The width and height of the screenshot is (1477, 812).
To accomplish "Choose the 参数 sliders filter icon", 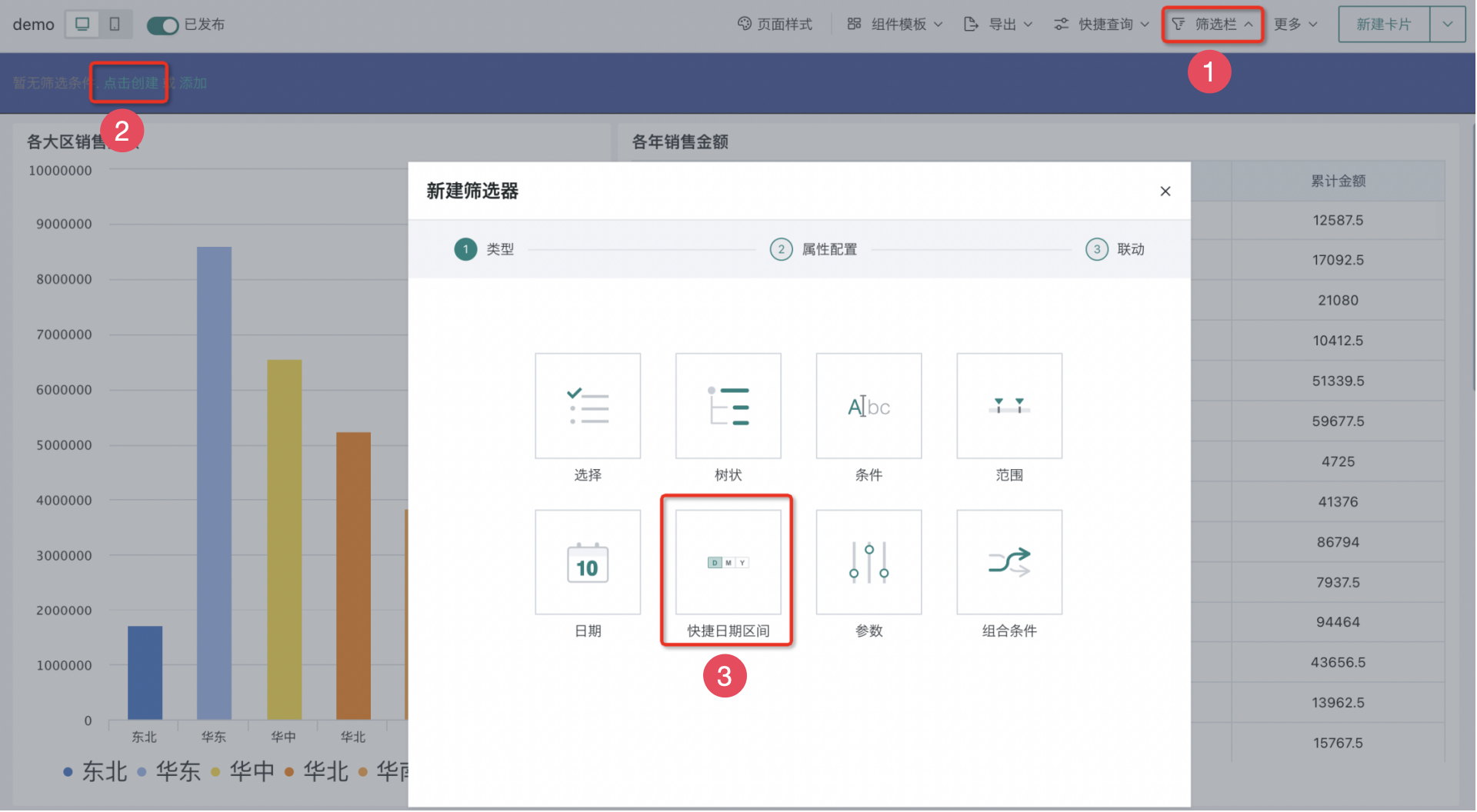I will (869, 562).
